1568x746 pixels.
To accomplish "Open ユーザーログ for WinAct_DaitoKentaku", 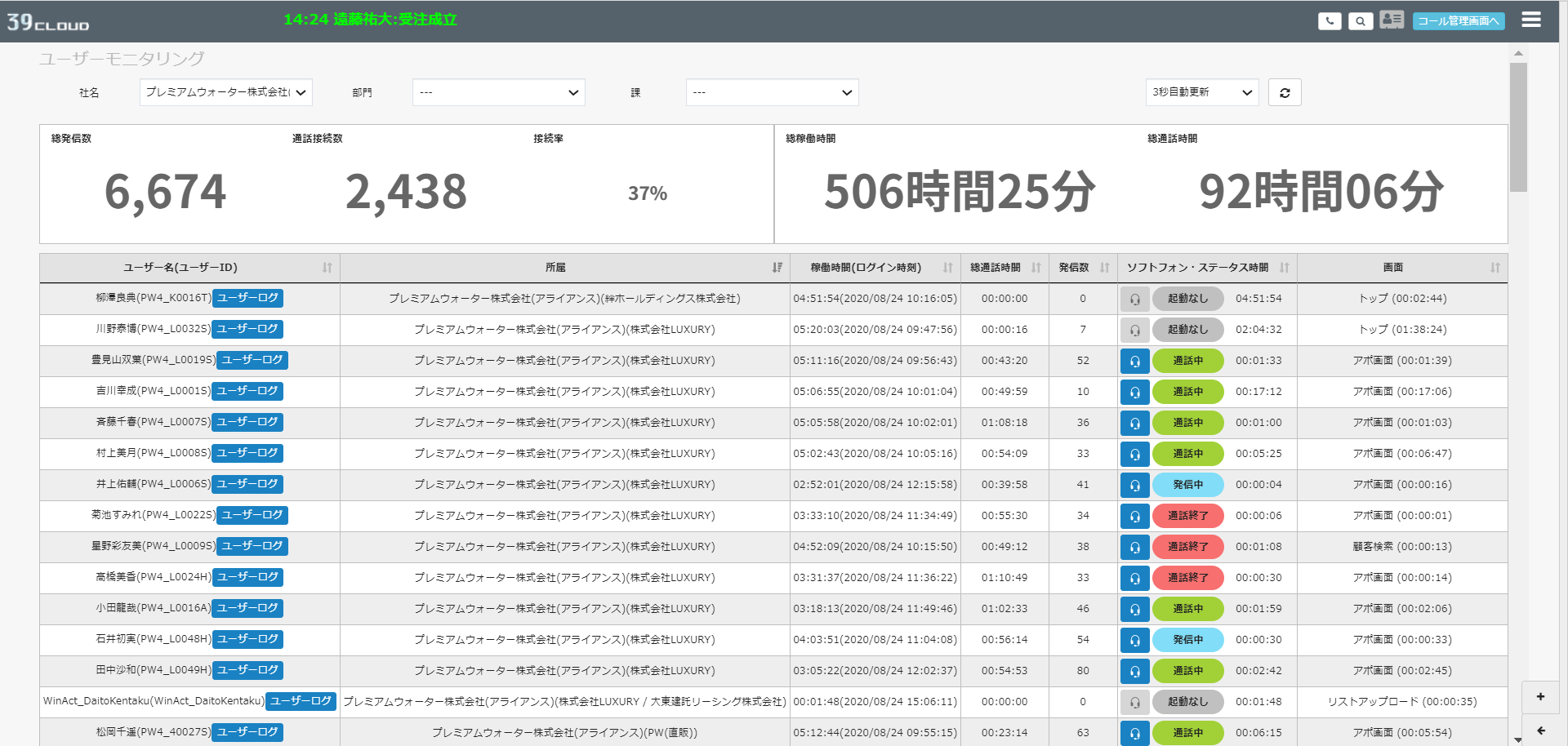I will pos(301,701).
